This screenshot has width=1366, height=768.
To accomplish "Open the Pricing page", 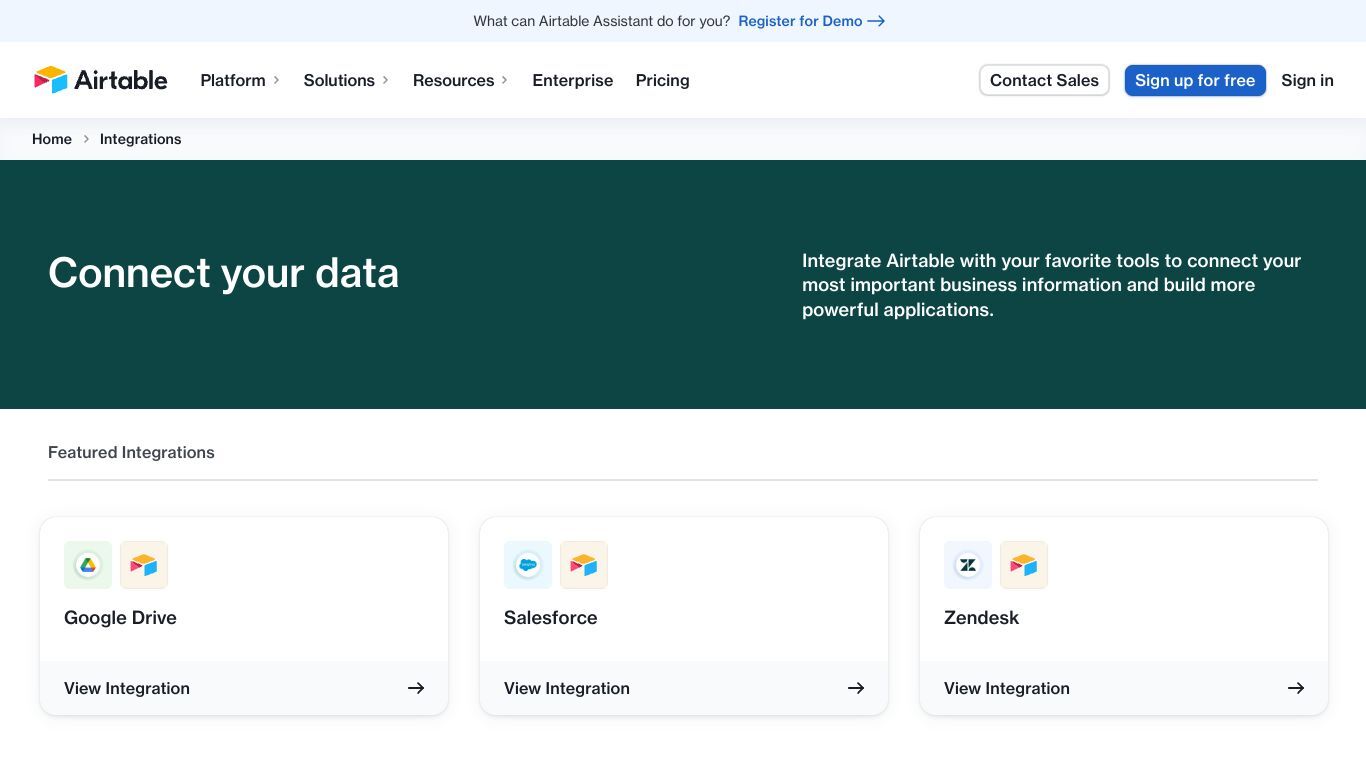I will click(663, 80).
